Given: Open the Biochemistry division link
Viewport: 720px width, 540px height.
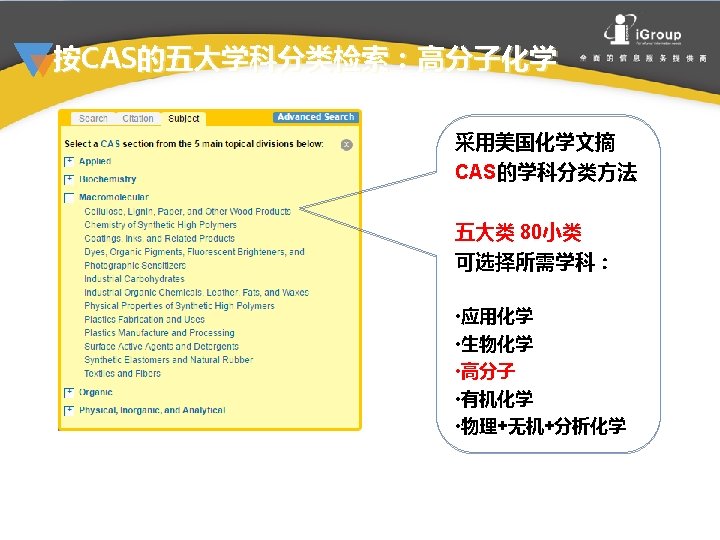Looking at the screenshot, I should point(107,179).
